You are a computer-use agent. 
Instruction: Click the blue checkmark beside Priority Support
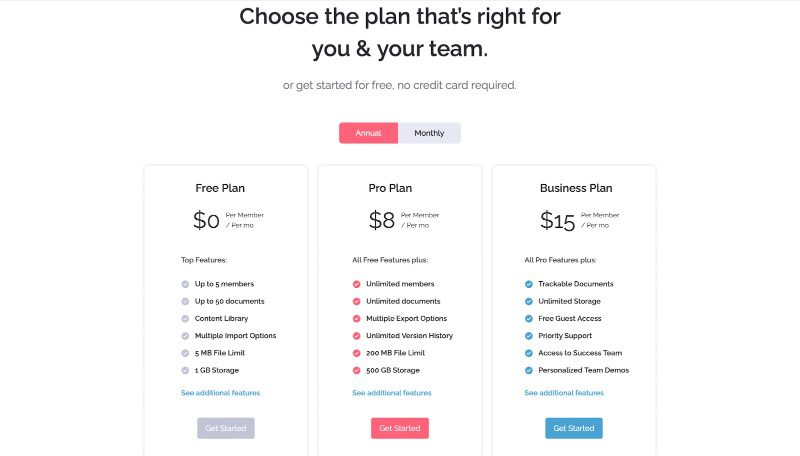(529, 336)
